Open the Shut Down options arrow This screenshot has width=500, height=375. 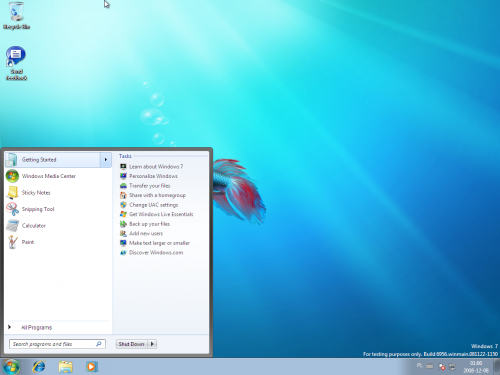[152, 344]
